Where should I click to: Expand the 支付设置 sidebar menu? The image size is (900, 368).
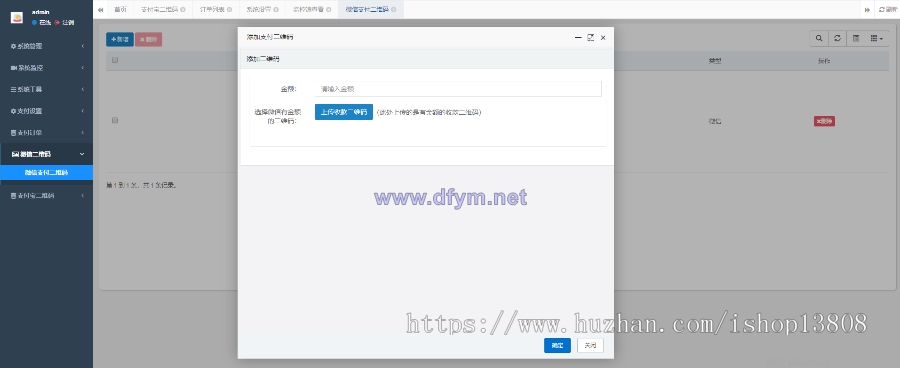click(x=46, y=111)
